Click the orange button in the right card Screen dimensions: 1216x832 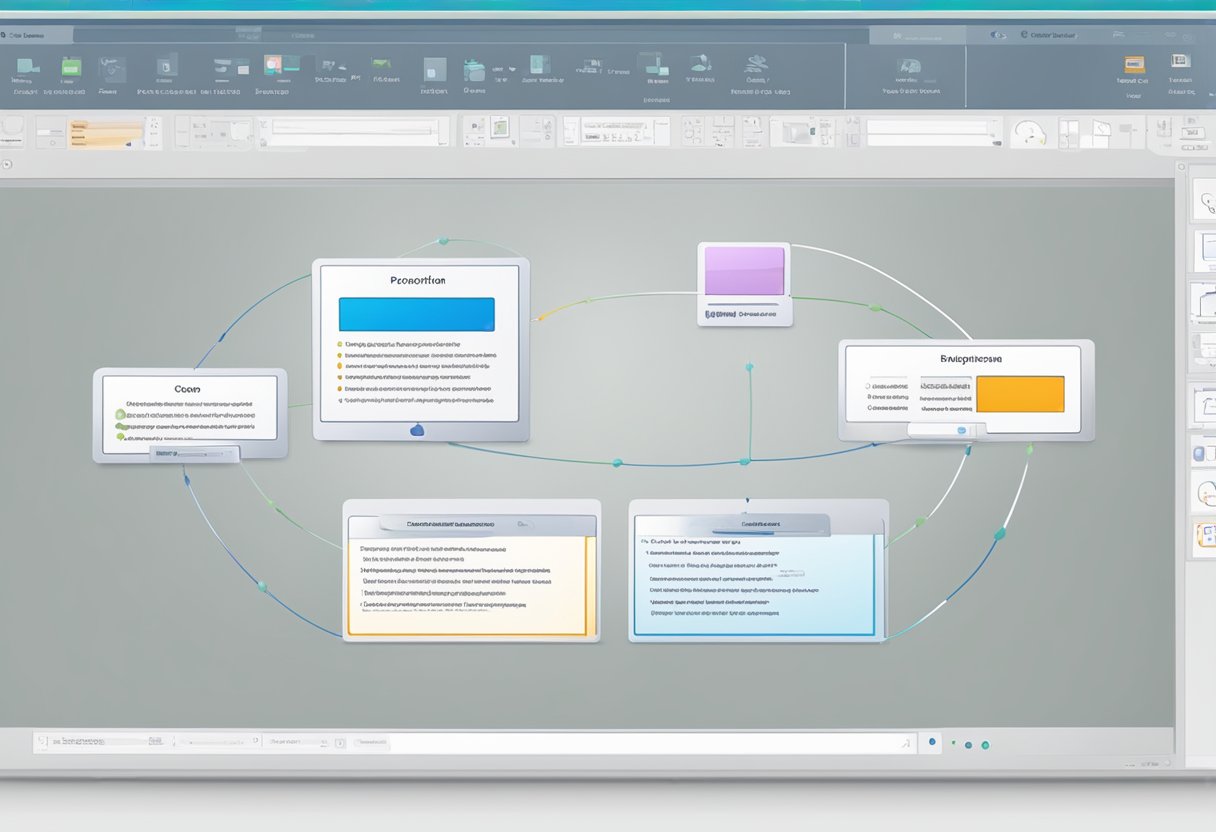point(1019,394)
